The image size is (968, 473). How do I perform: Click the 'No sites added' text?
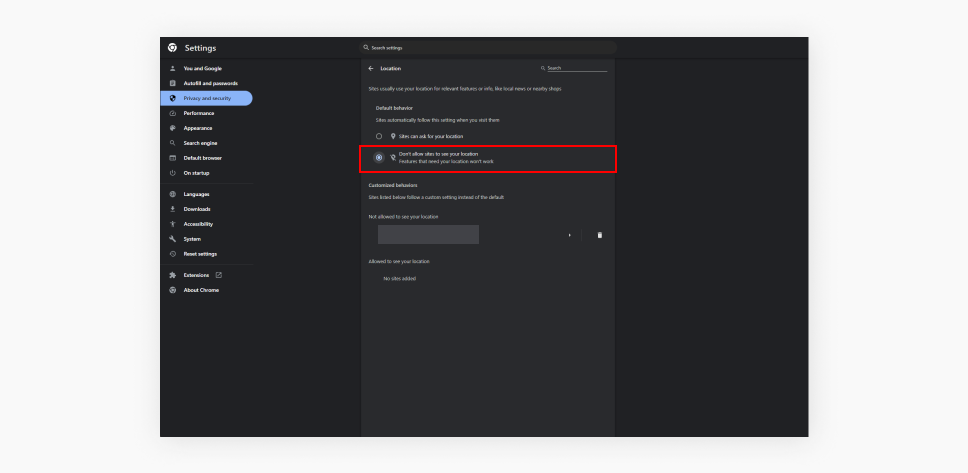pyautogui.click(x=399, y=278)
